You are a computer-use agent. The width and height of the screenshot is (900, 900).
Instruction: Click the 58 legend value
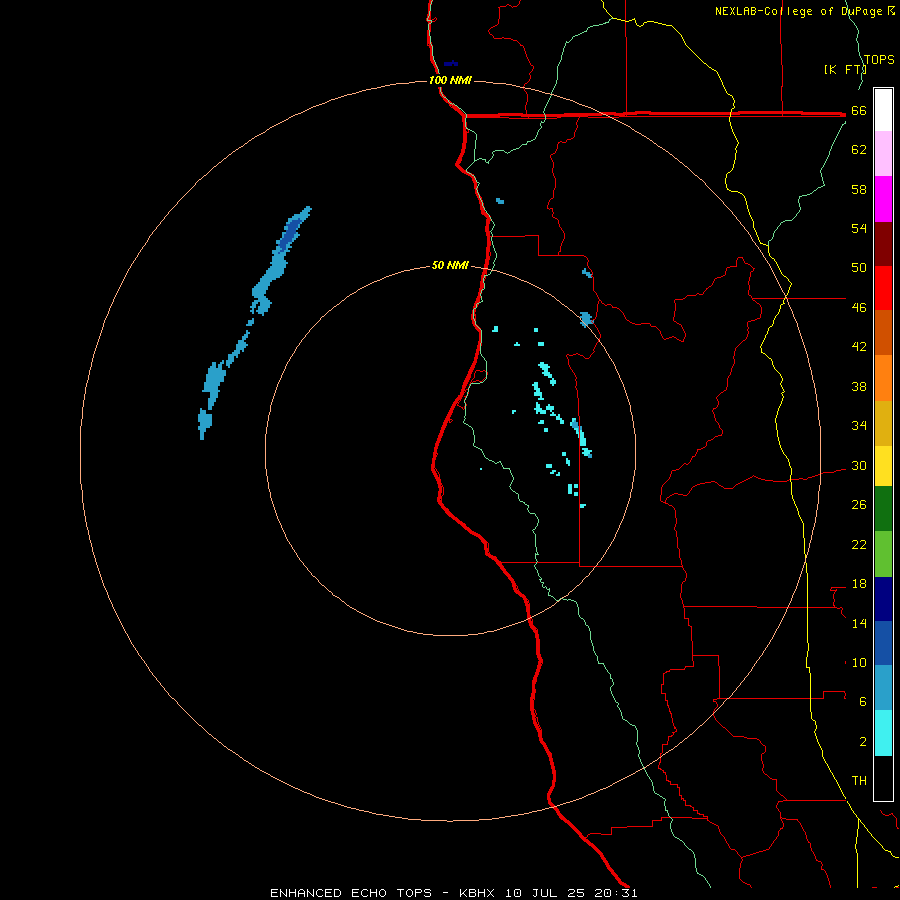coord(859,189)
